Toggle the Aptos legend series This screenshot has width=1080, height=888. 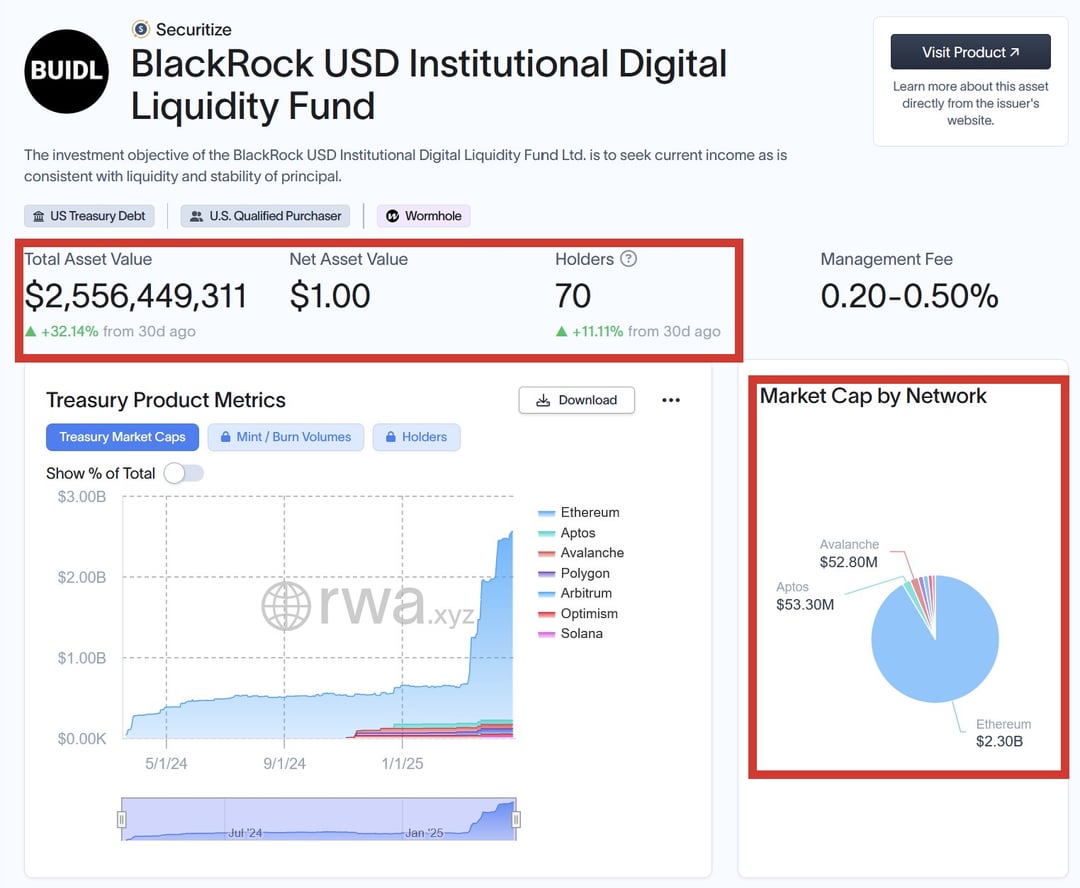click(x=566, y=533)
